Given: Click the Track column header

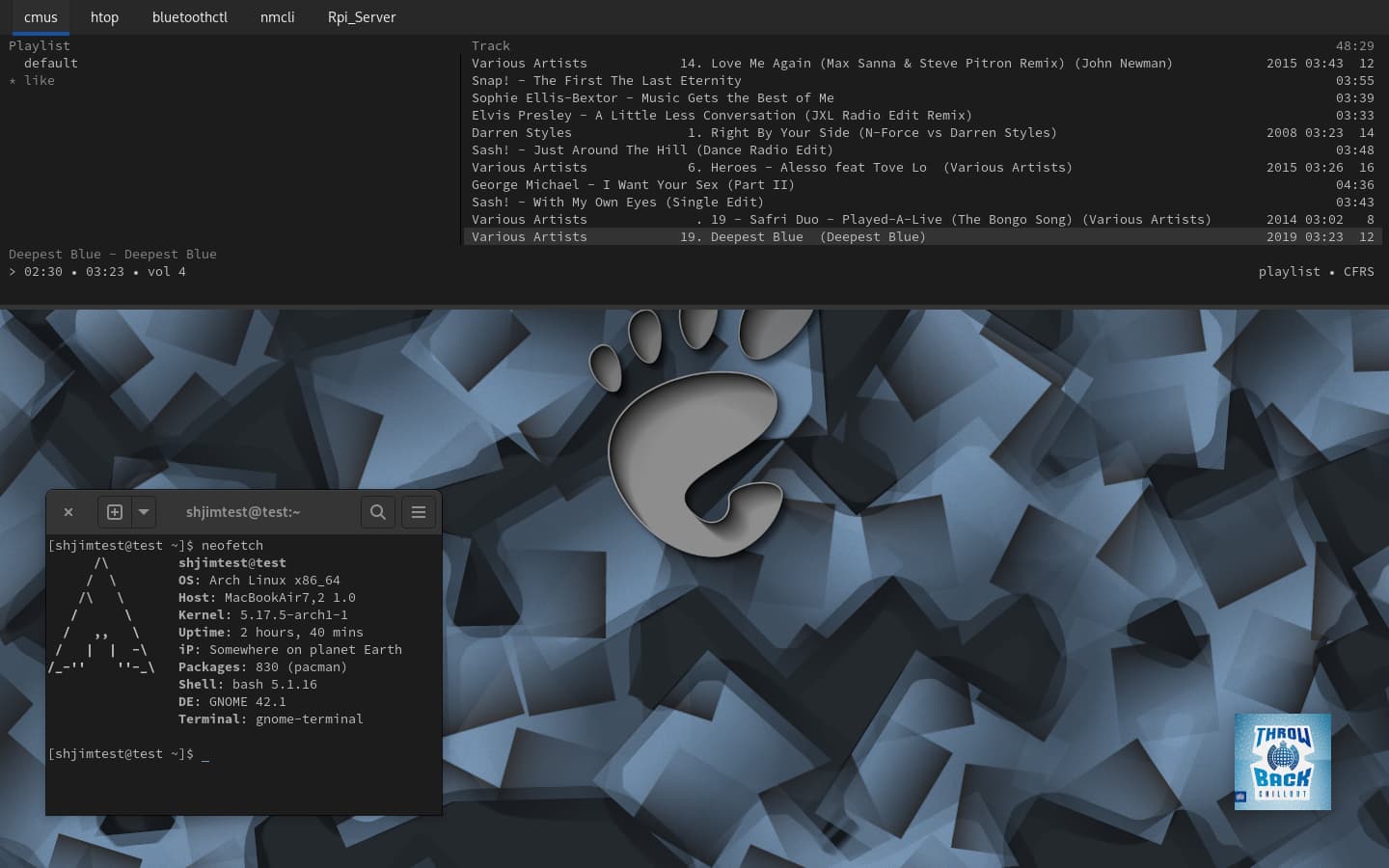Looking at the screenshot, I should (491, 46).
